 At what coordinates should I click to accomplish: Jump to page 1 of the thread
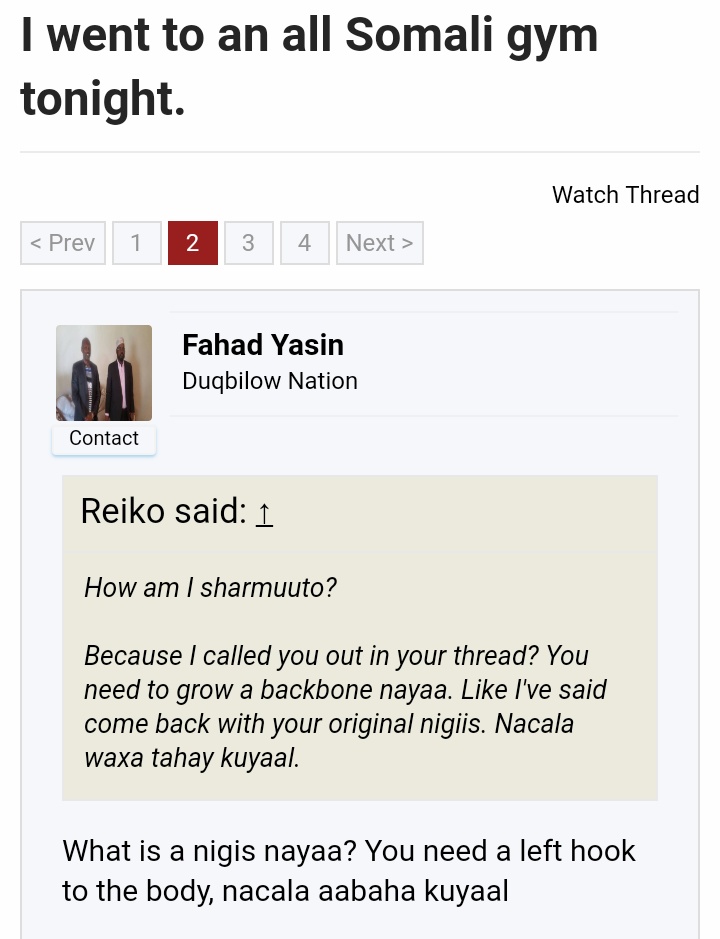pos(136,243)
